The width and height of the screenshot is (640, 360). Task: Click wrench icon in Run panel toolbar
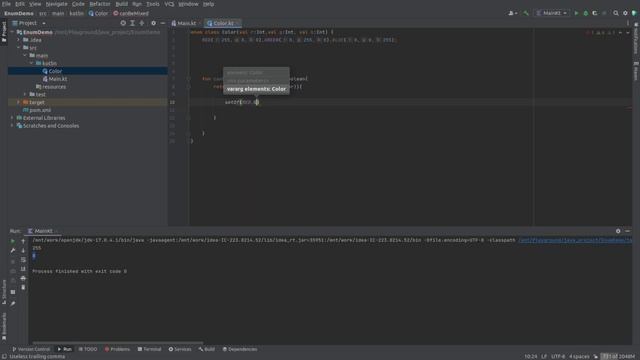click(x=13, y=251)
